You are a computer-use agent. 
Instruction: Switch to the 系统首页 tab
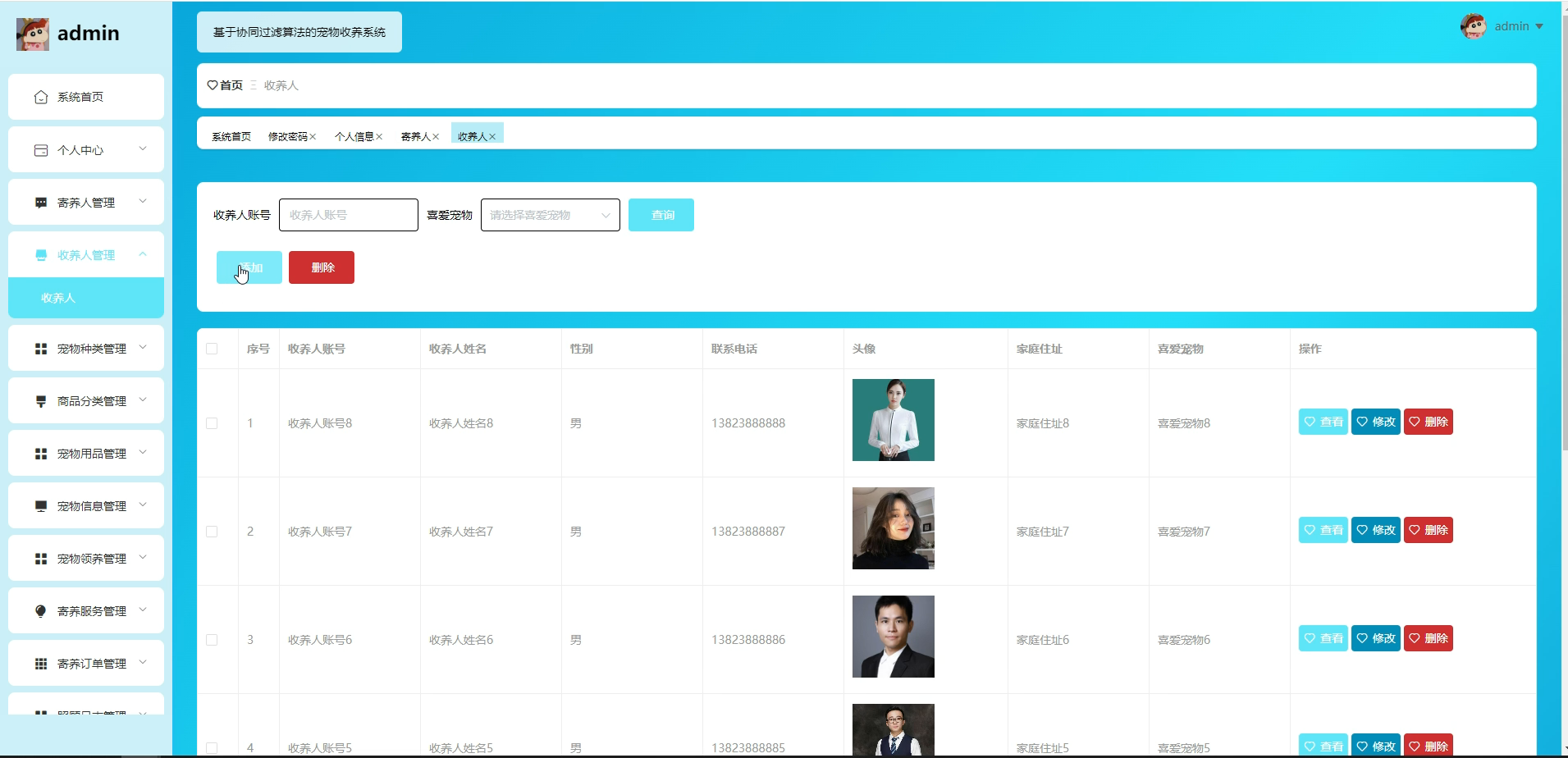point(231,137)
